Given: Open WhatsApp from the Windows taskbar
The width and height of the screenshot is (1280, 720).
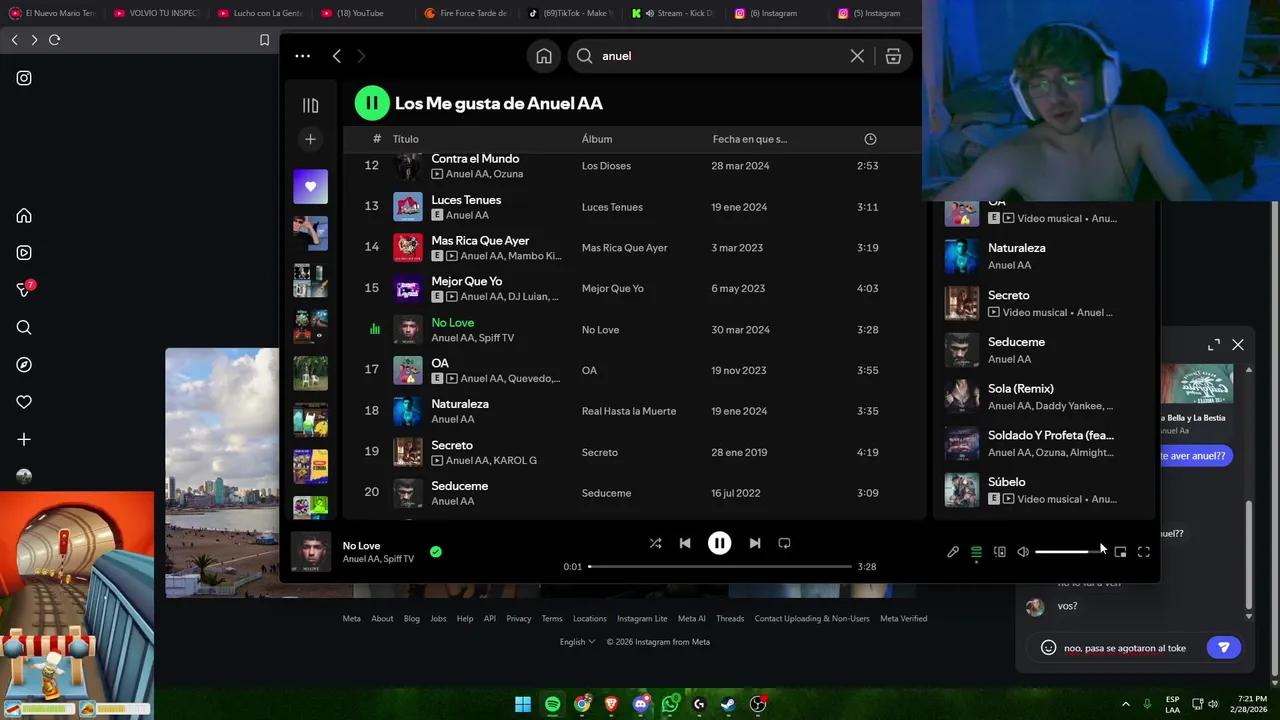Looking at the screenshot, I should click(x=670, y=704).
